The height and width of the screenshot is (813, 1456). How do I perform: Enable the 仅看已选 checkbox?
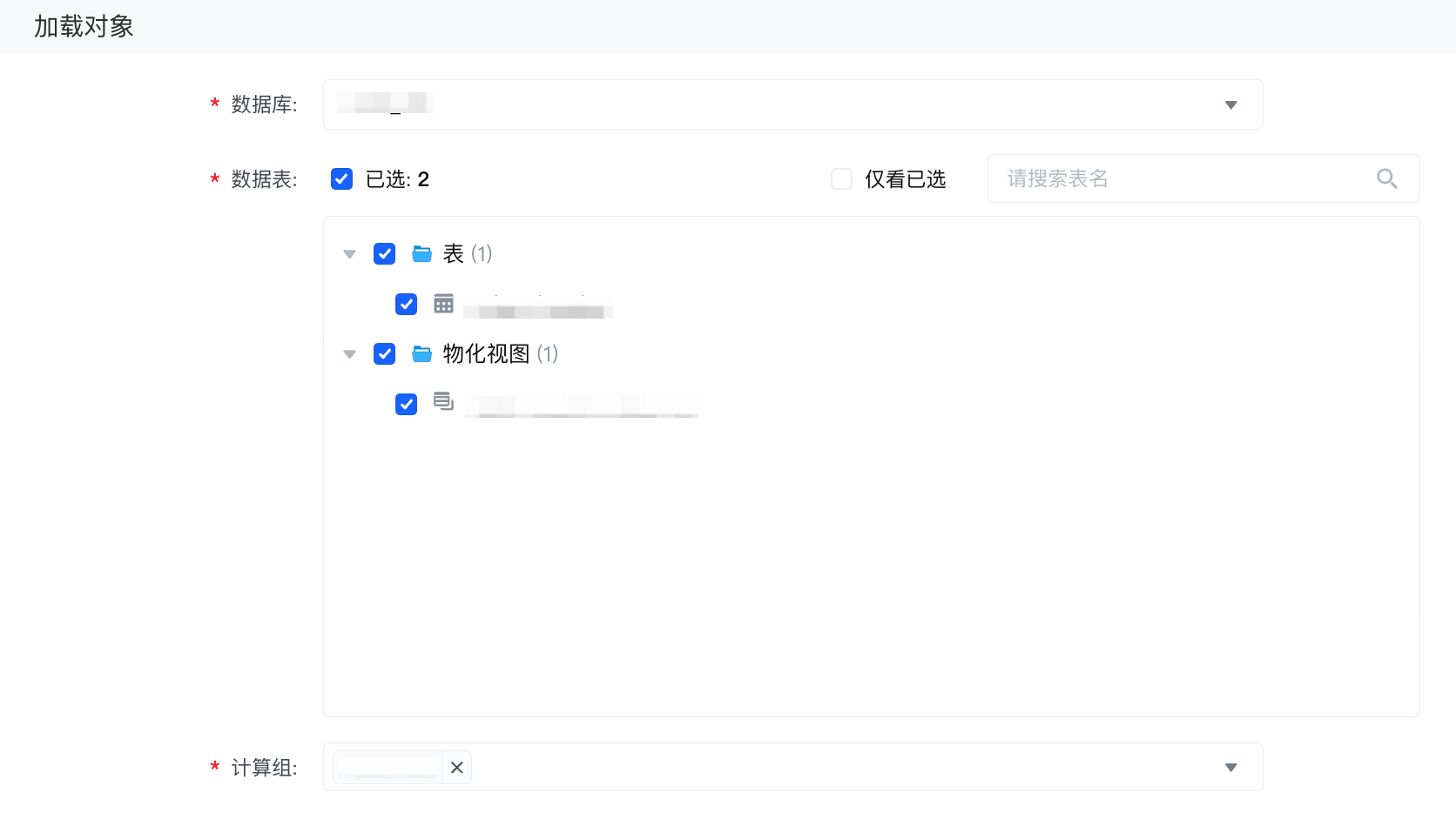[841, 179]
